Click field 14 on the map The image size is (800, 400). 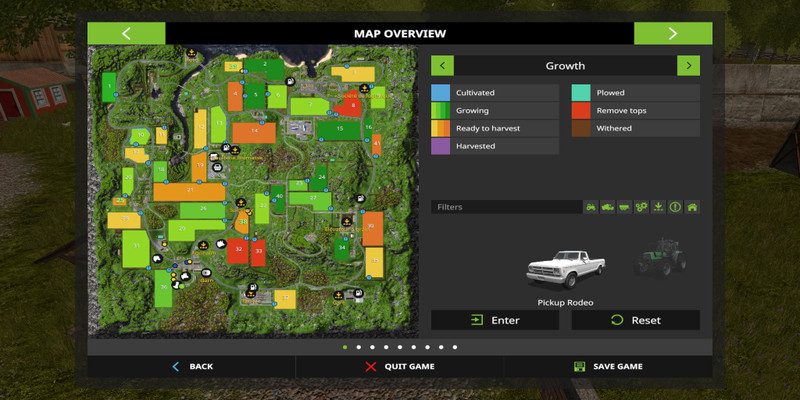point(254,131)
